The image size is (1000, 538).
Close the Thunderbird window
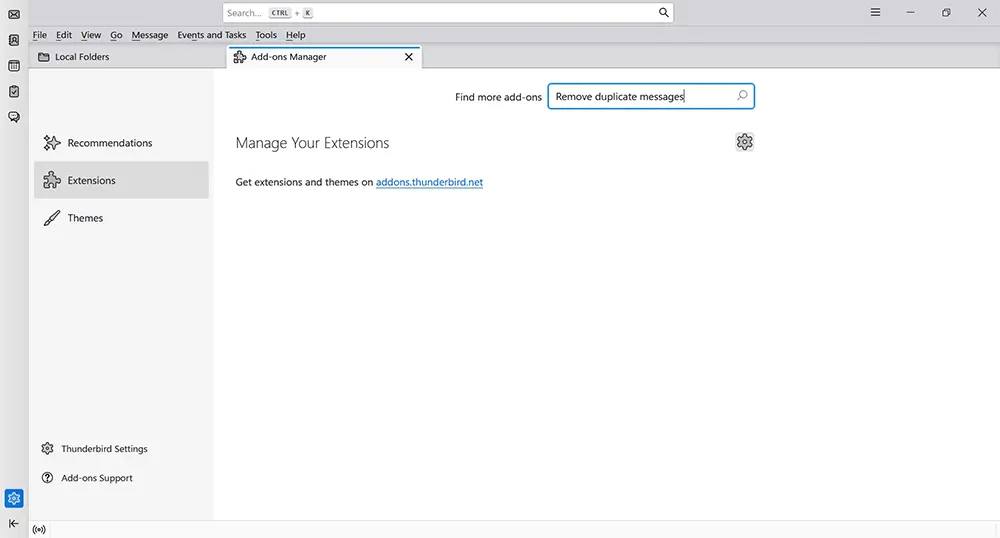(982, 13)
